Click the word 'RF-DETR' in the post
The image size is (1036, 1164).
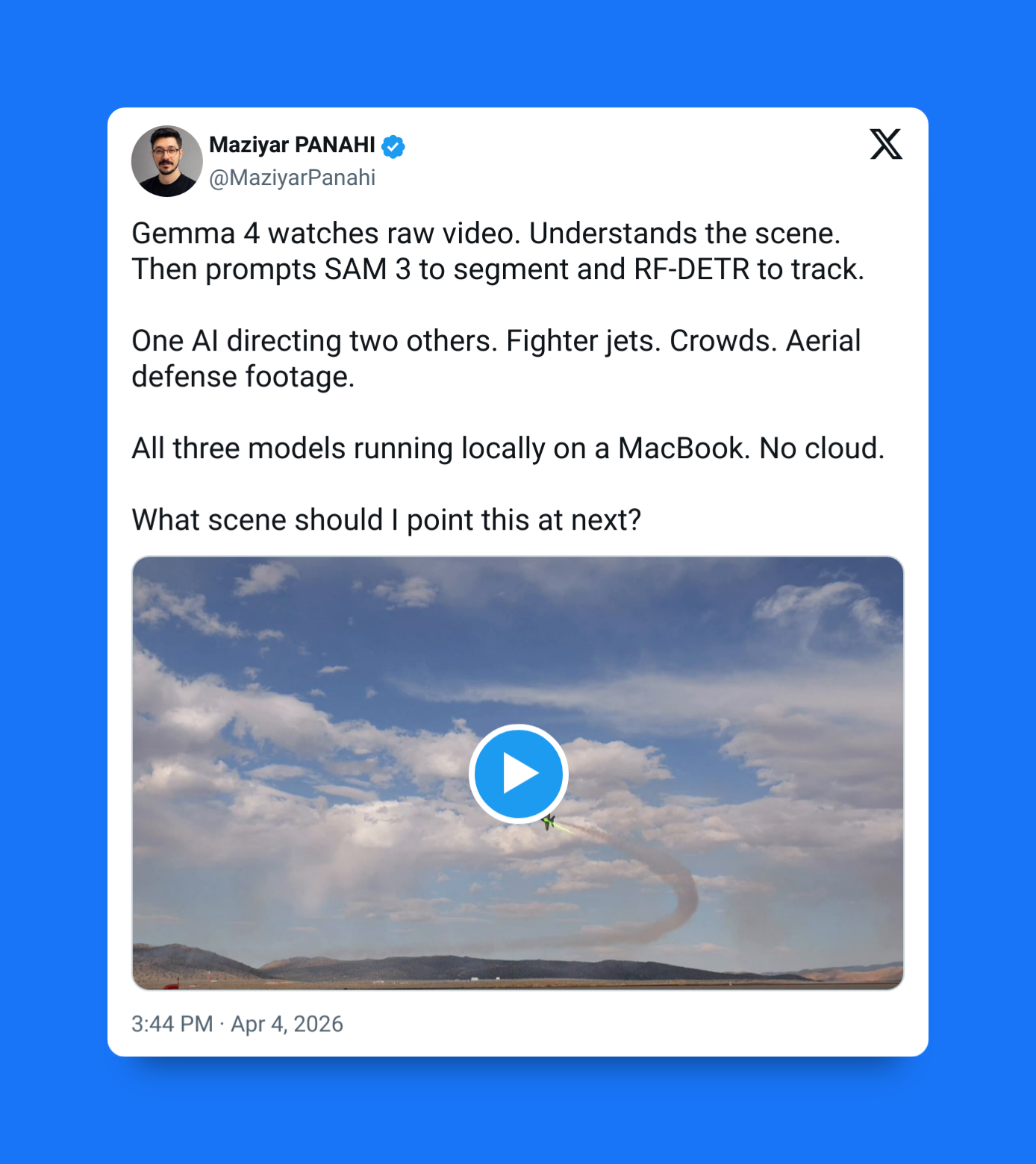tap(692, 269)
